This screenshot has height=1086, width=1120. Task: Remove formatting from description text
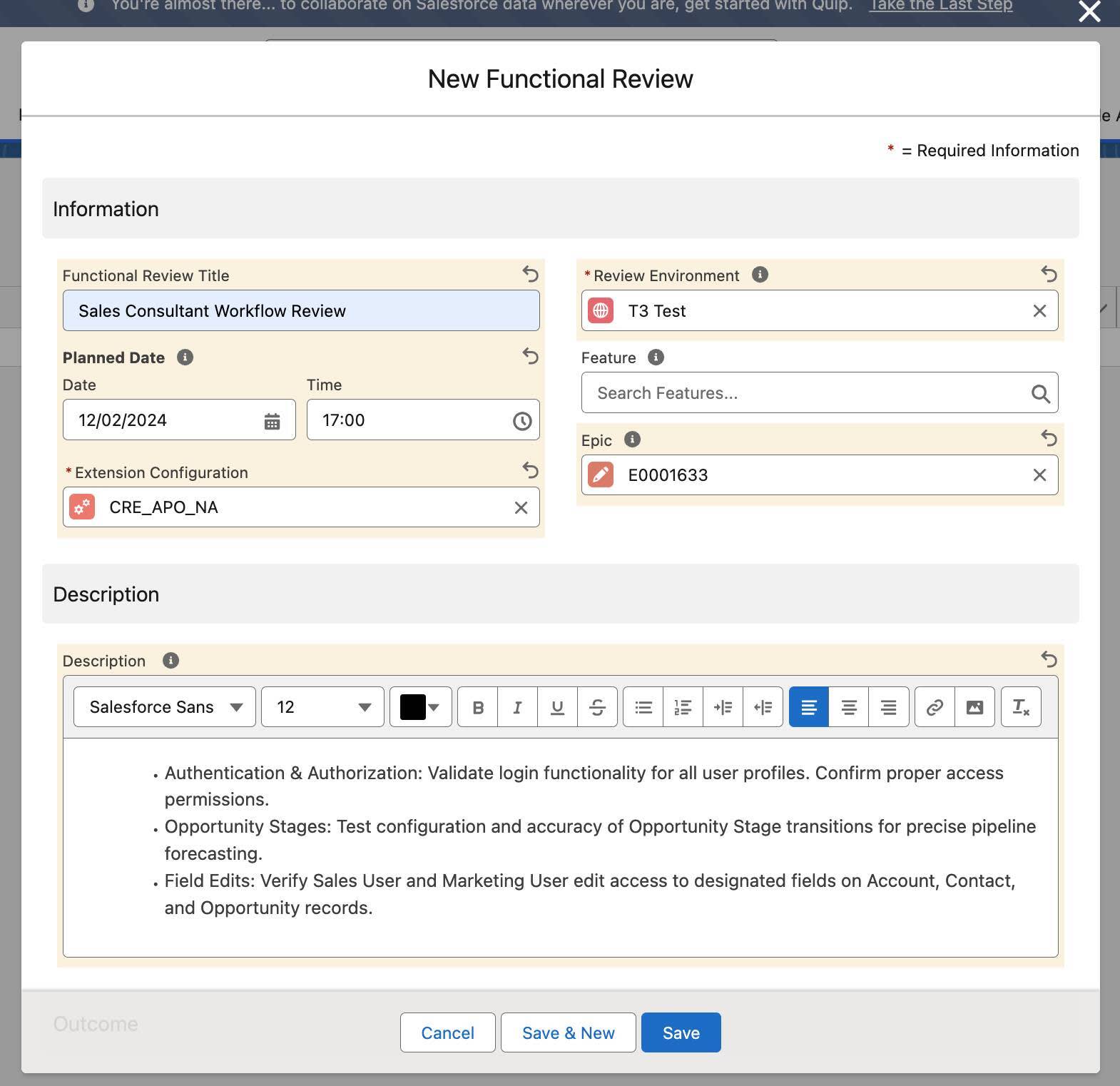click(1021, 707)
